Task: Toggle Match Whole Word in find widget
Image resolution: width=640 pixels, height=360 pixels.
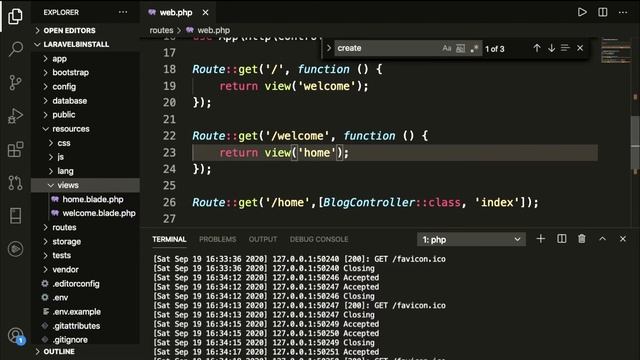Action: pos(460,49)
